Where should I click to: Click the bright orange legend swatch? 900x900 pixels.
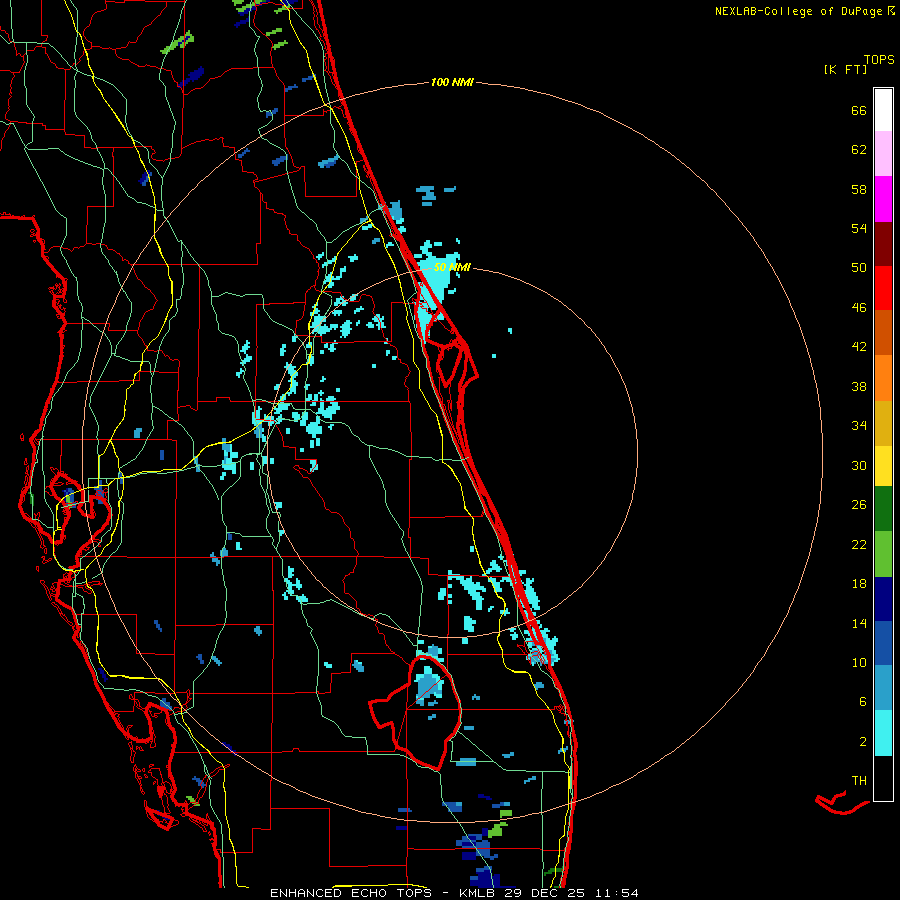tap(883, 378)
